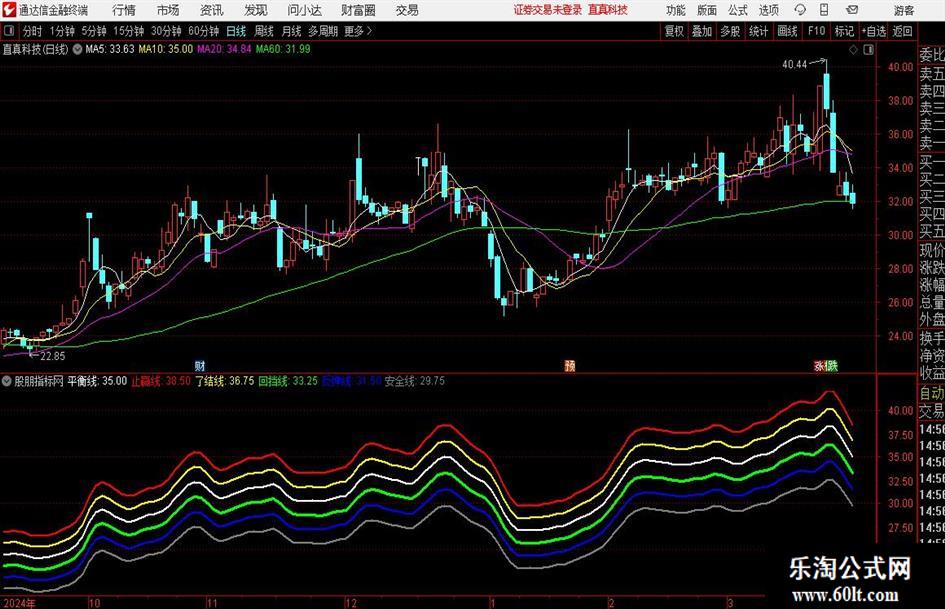Switch to 60分钟 period tab

click(203, 31)
